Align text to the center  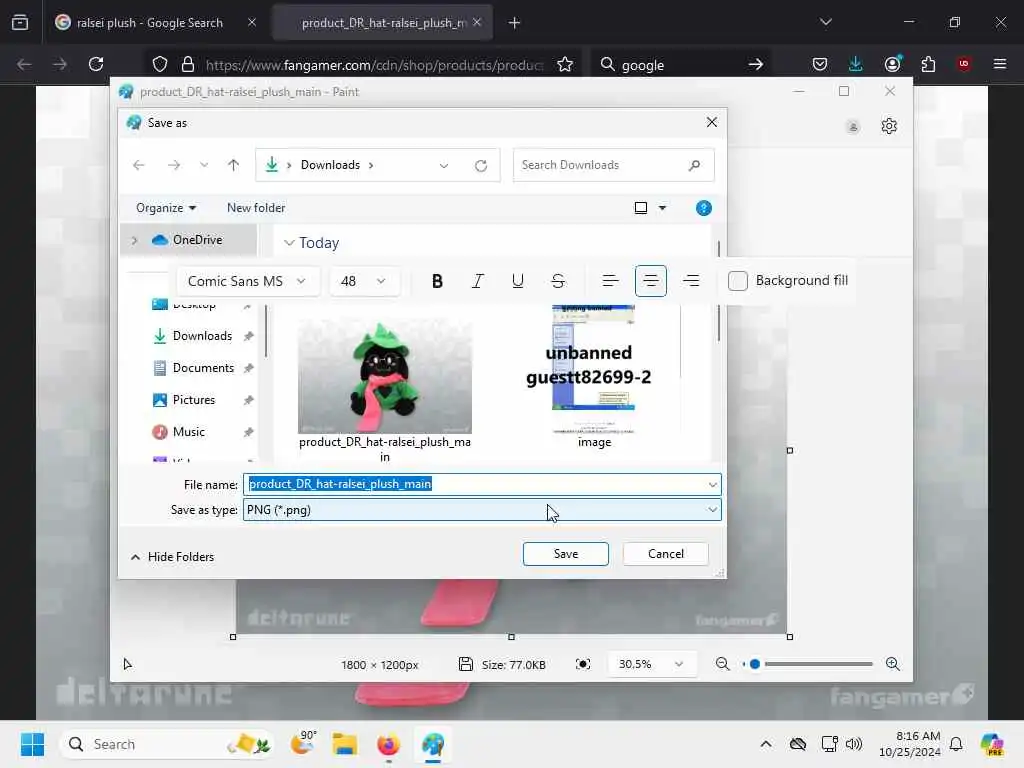point(650,281)
